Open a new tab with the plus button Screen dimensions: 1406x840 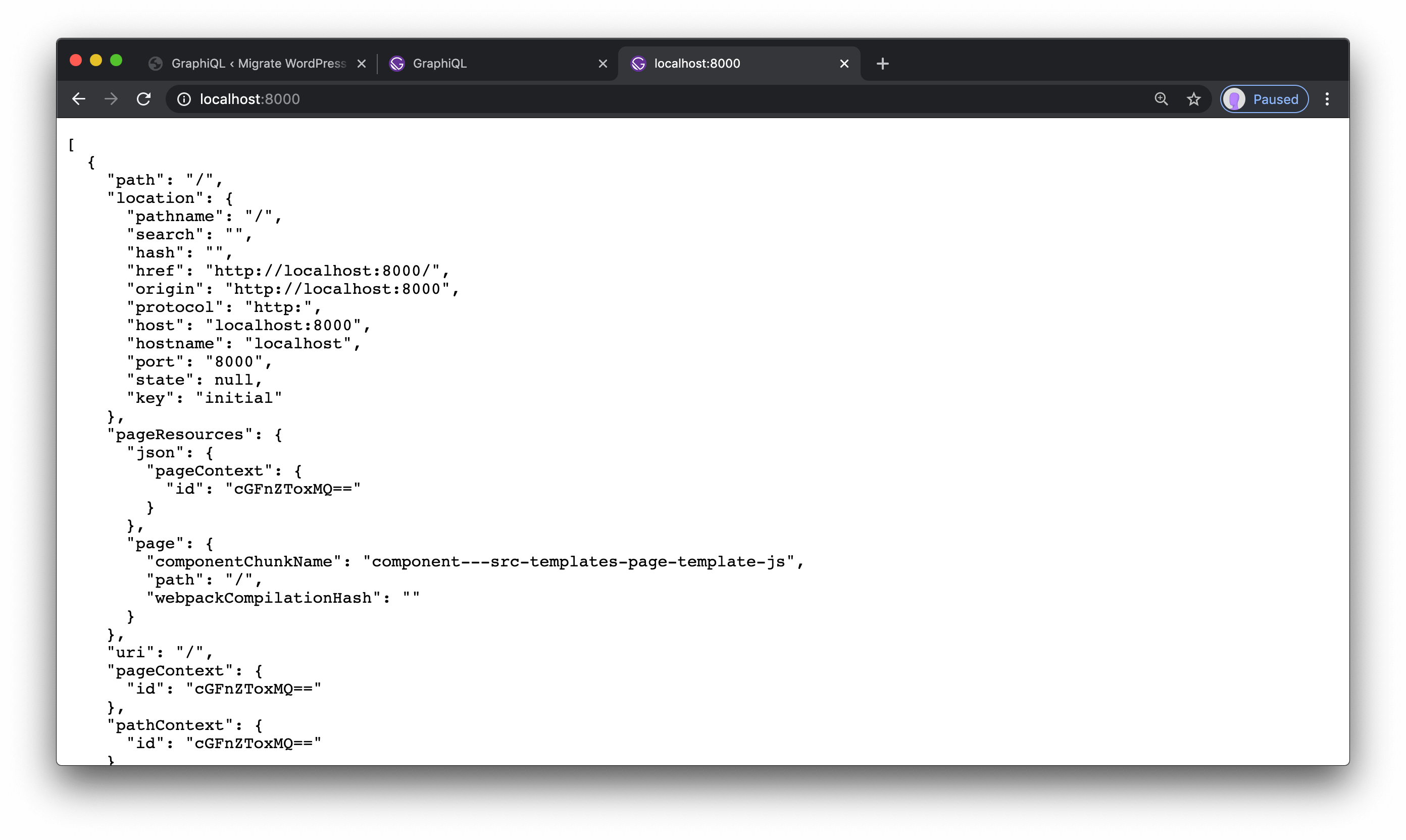tap(882, 64)
